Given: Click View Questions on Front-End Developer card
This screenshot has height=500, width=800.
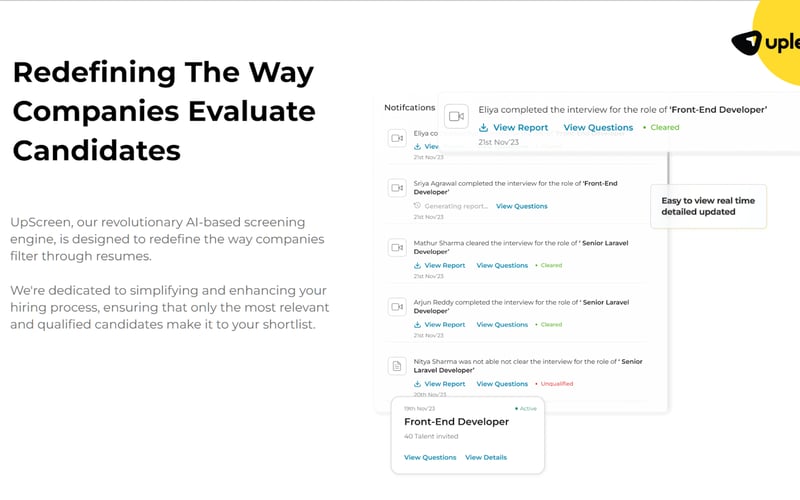Looking at the screenshot, I should pyautogui.click(x=430, y=457).
